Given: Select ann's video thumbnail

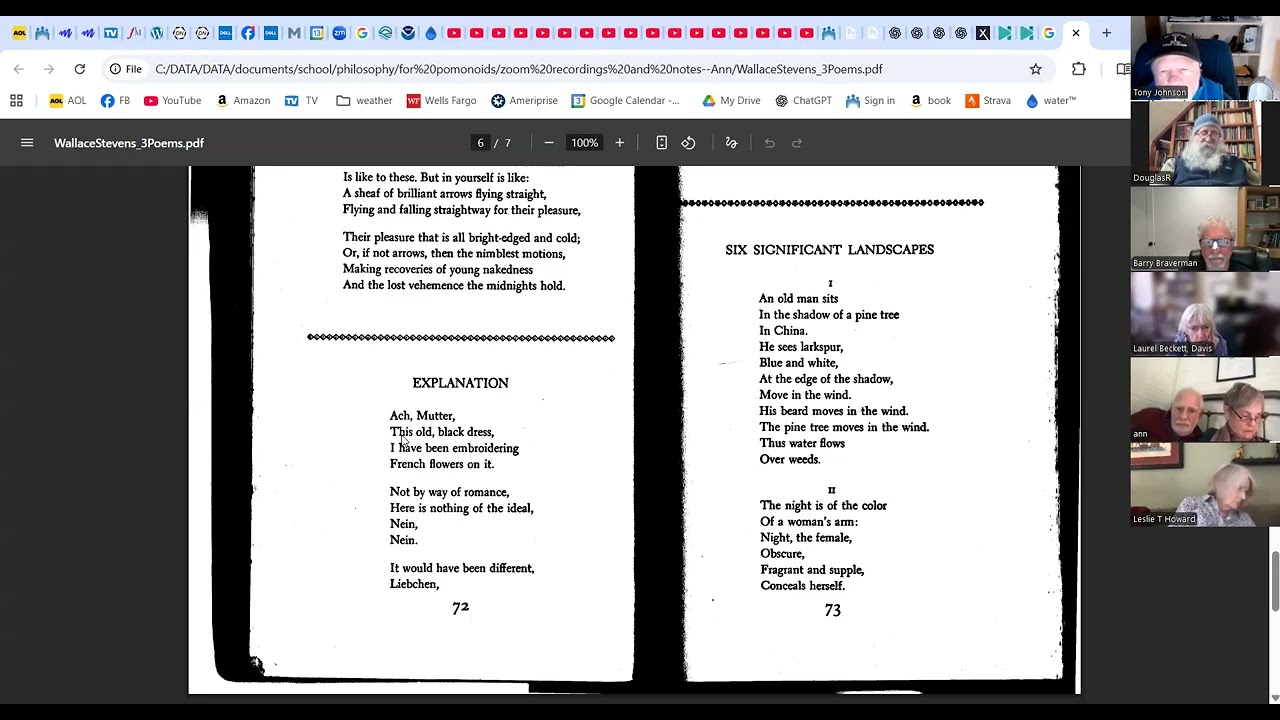Looking at the screenshot, I should [x=1205, y=399].
